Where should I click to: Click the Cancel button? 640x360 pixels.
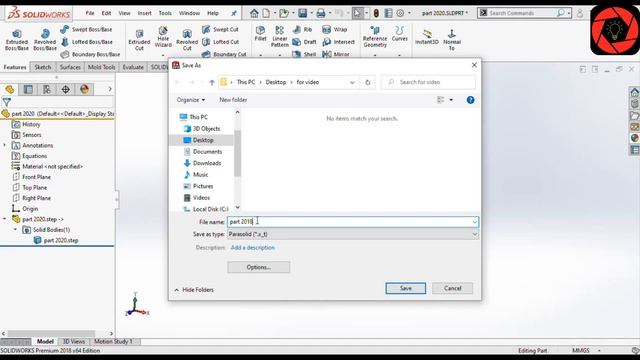pyautogui.click(x=452, y=288)
